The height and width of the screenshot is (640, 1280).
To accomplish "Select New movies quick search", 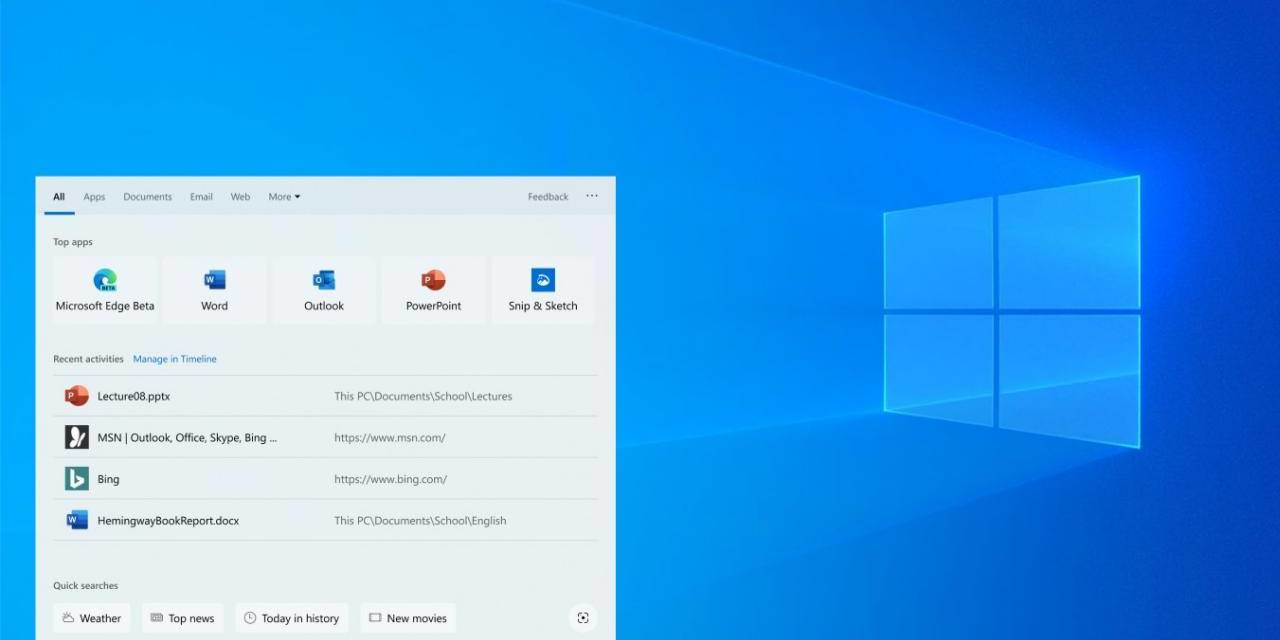I will pyautogui.click(x=408, y=618).
